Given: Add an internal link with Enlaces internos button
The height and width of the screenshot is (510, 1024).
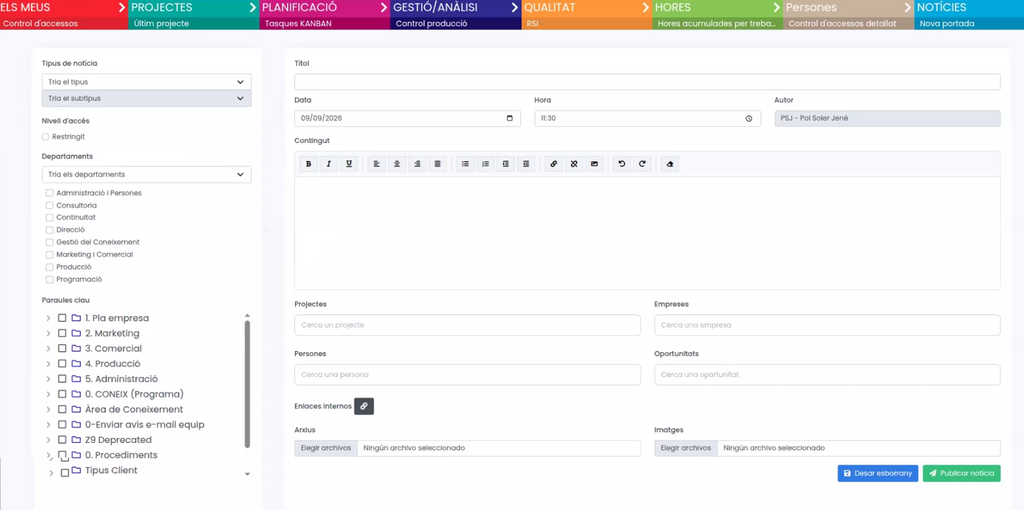Looking at the screenshot, I should [x=364, y=406].
